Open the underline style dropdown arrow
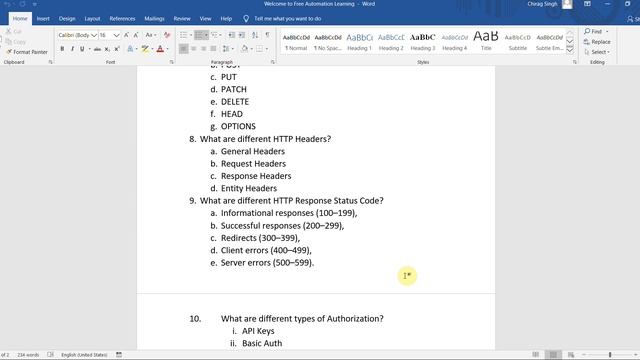Screen dimensions: 640x360 click(89, 49)
